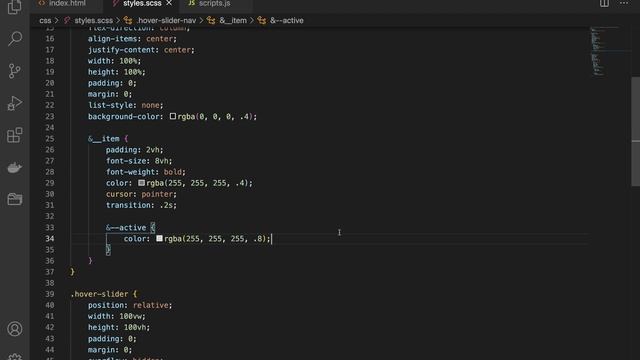
Task: Click 'height: 100vh;' on line 42
Action: click(x=119, y=327)
